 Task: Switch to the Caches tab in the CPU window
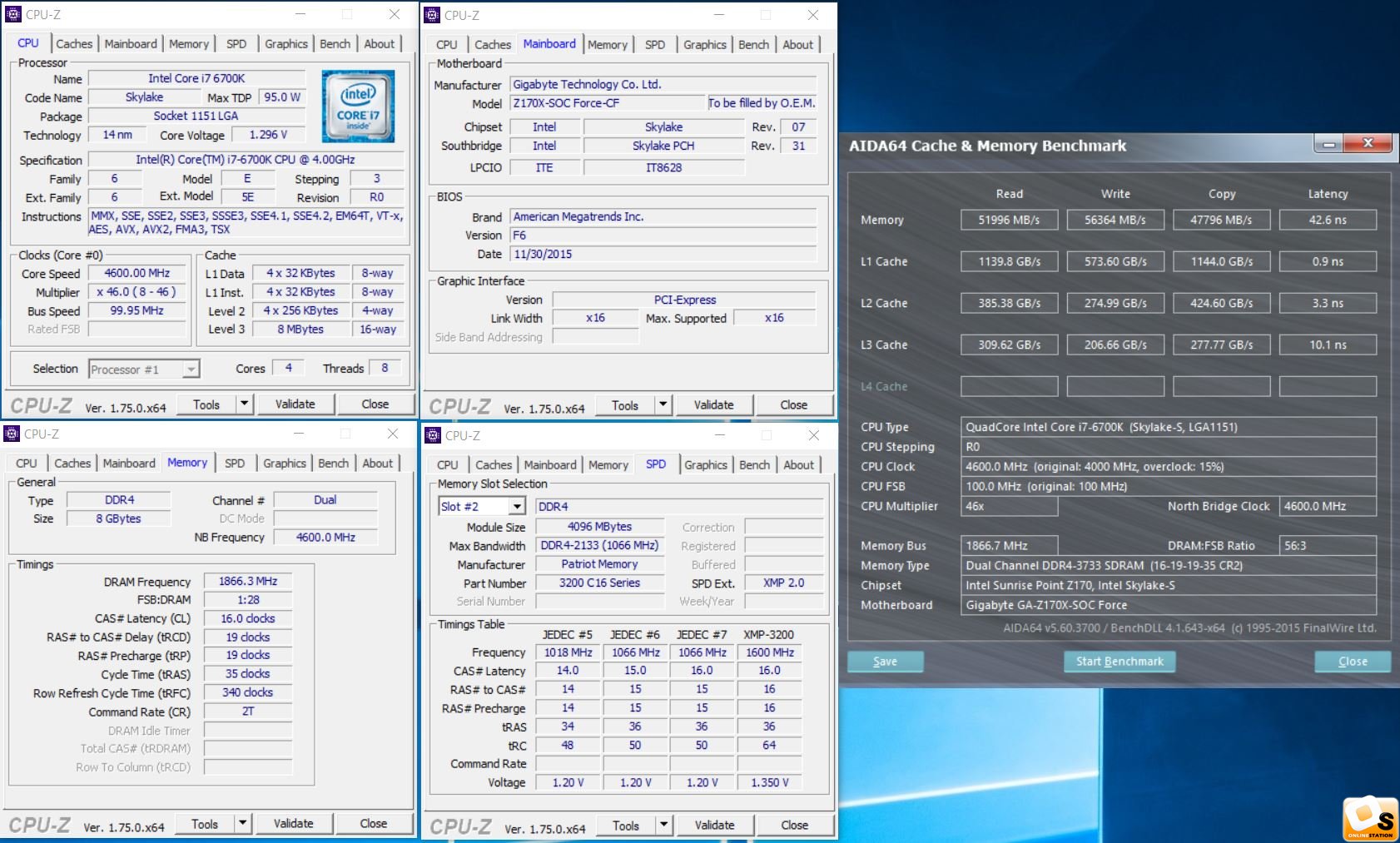tap(74, 44)
